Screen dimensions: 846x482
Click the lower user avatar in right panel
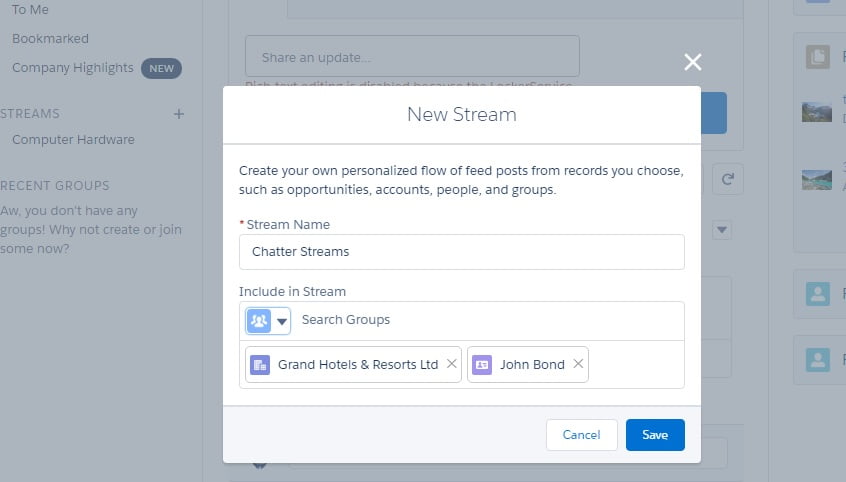click(x=818, y=360)
